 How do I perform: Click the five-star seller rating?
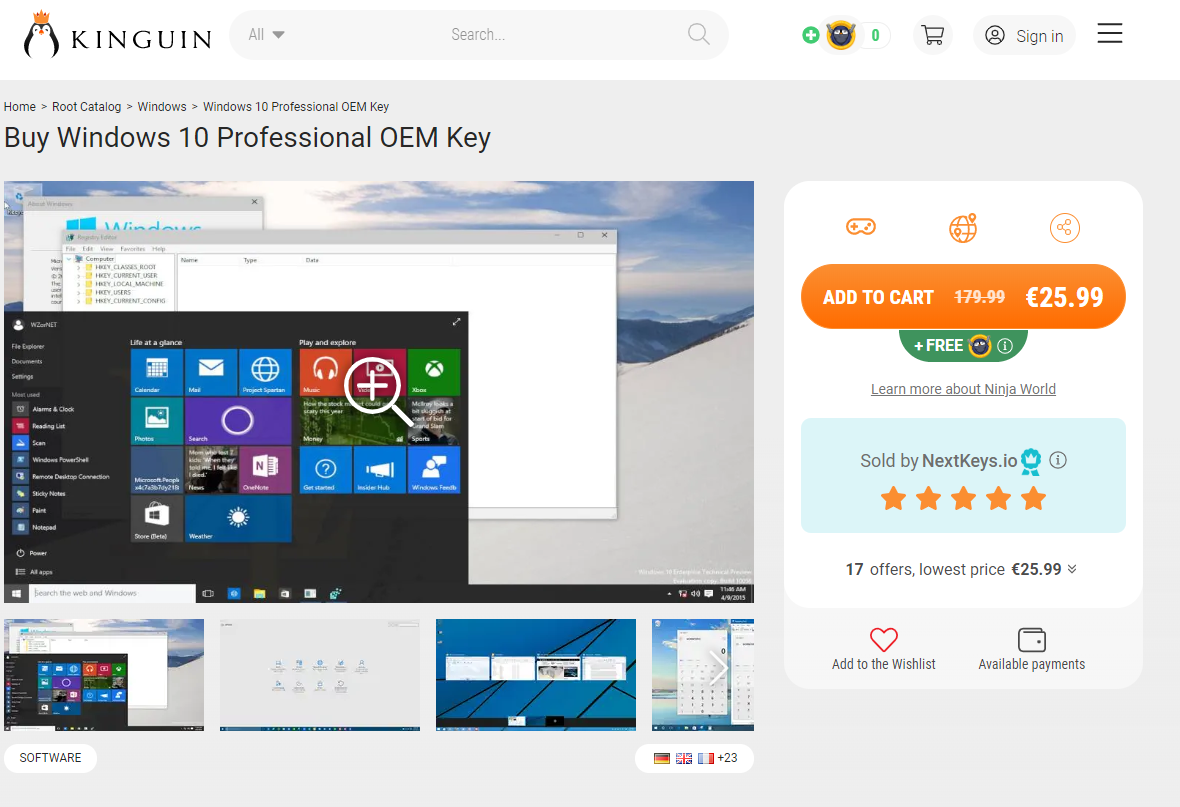click(963, 498)
